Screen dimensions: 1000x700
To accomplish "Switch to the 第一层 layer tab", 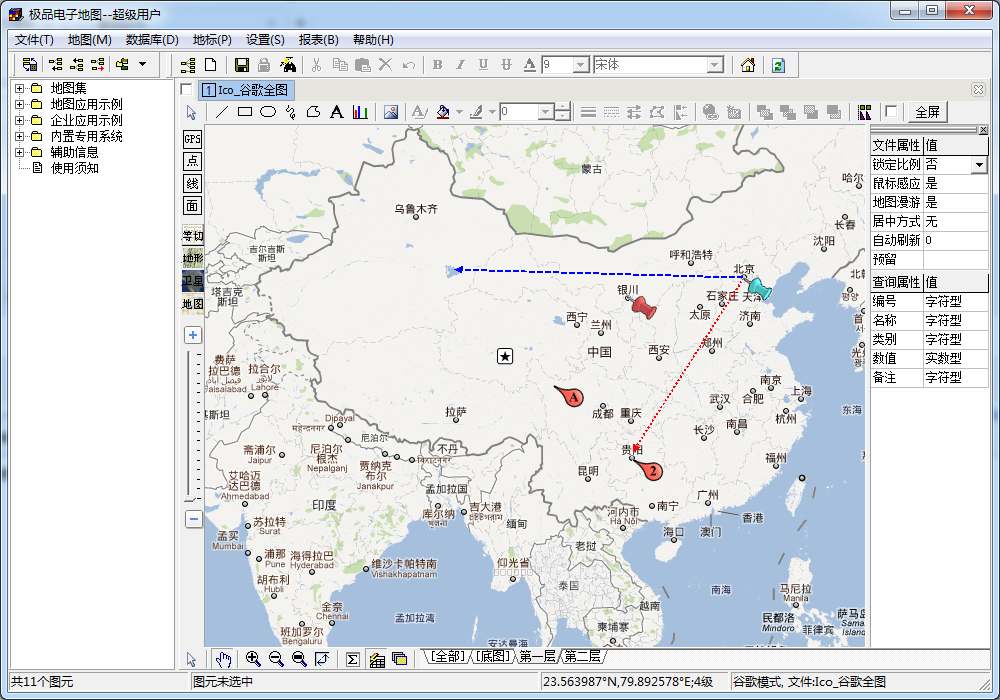I will pos(536,656).
